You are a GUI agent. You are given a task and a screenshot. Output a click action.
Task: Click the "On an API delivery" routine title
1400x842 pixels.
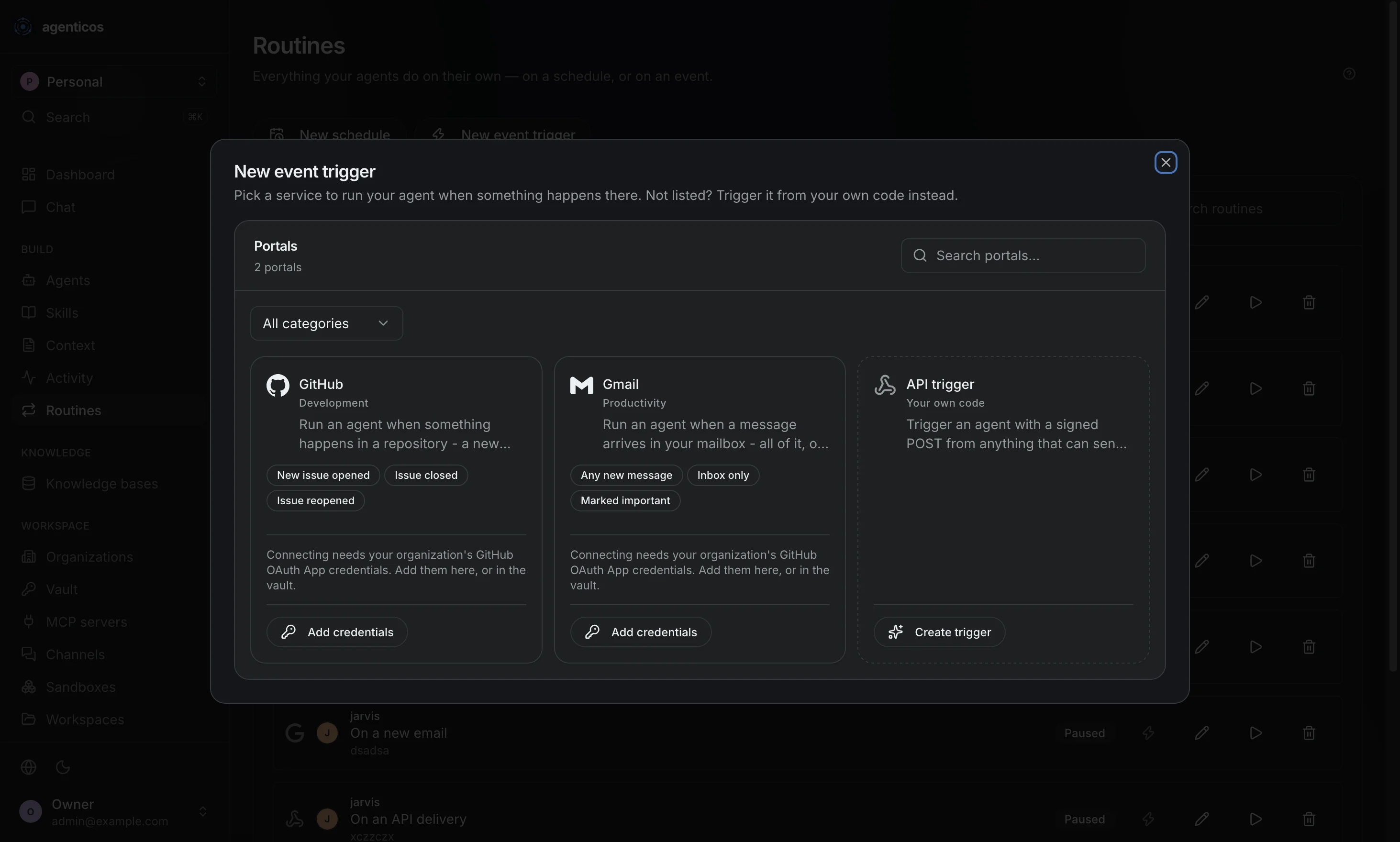tap(408, 820)
